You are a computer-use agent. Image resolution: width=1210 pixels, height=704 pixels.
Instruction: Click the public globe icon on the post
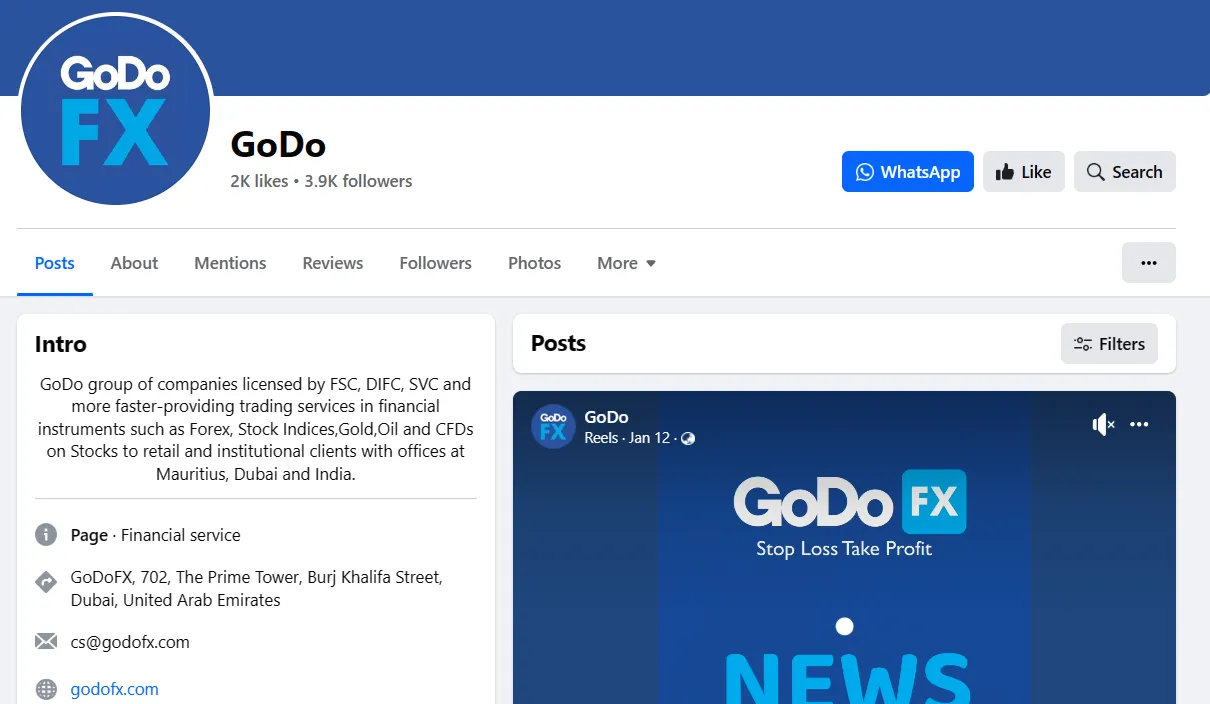click(x=688, y=438)
